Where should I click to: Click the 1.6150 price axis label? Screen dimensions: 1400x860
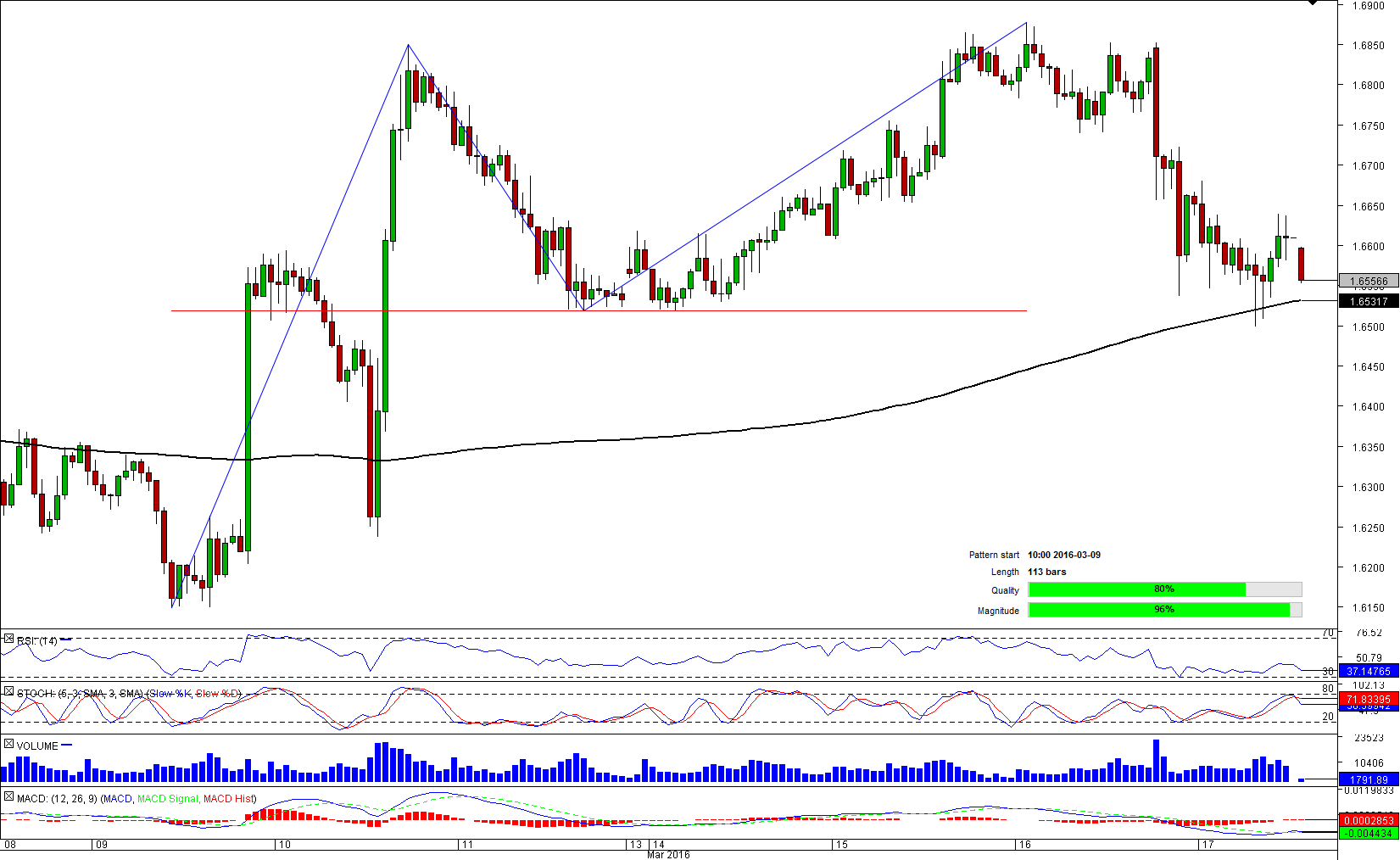point(1368,607)
